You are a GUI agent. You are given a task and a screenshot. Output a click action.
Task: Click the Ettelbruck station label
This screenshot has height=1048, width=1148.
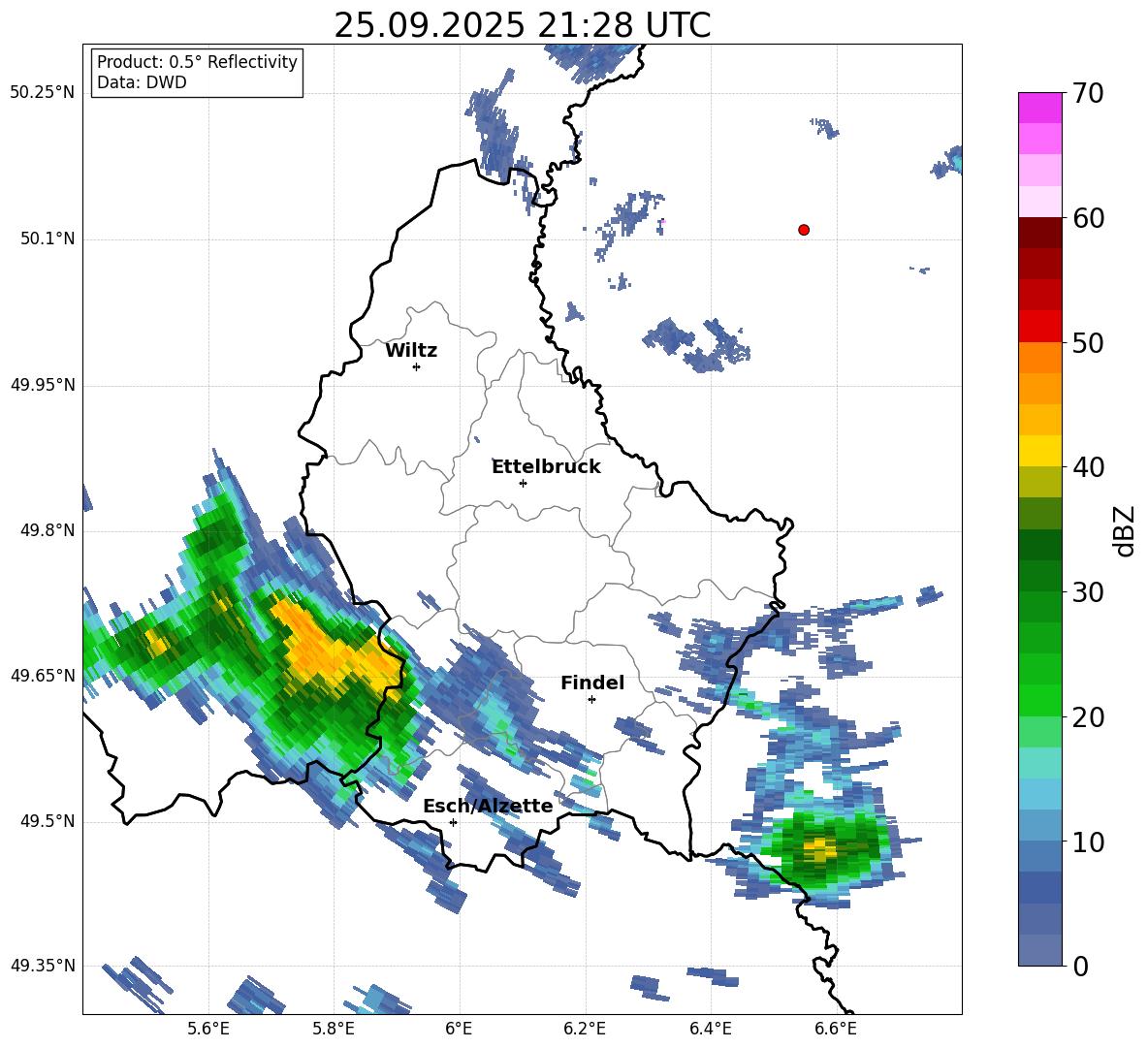click(546, 467)
